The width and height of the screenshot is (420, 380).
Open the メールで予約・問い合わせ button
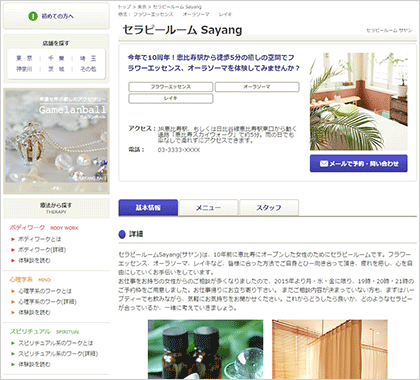[x=358, y=164]
